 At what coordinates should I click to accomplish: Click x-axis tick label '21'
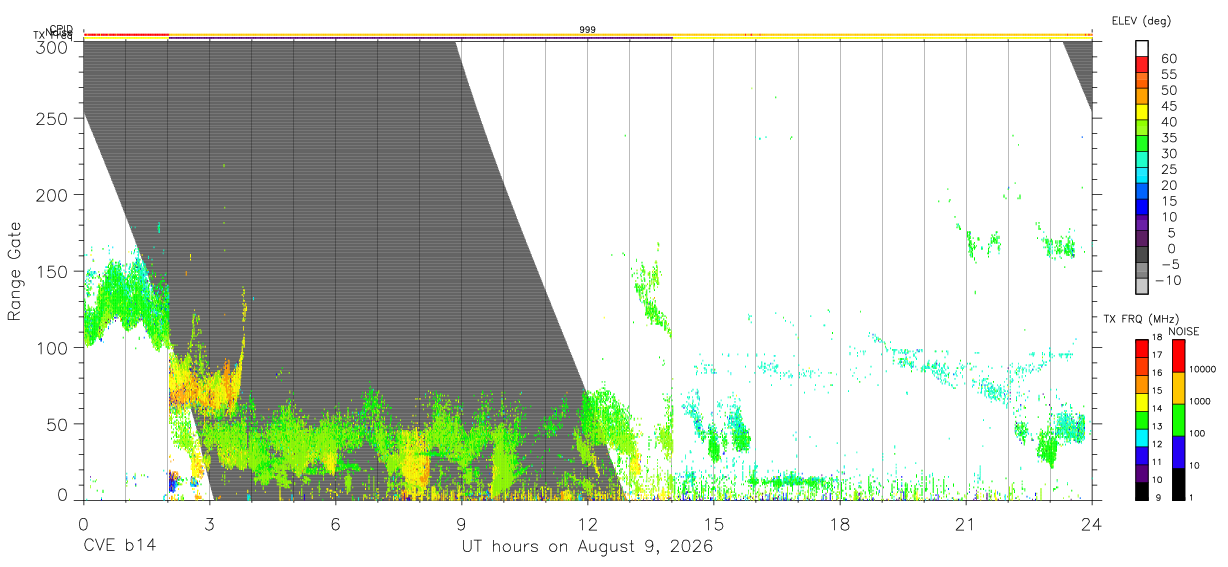click(x=966, y=524)
